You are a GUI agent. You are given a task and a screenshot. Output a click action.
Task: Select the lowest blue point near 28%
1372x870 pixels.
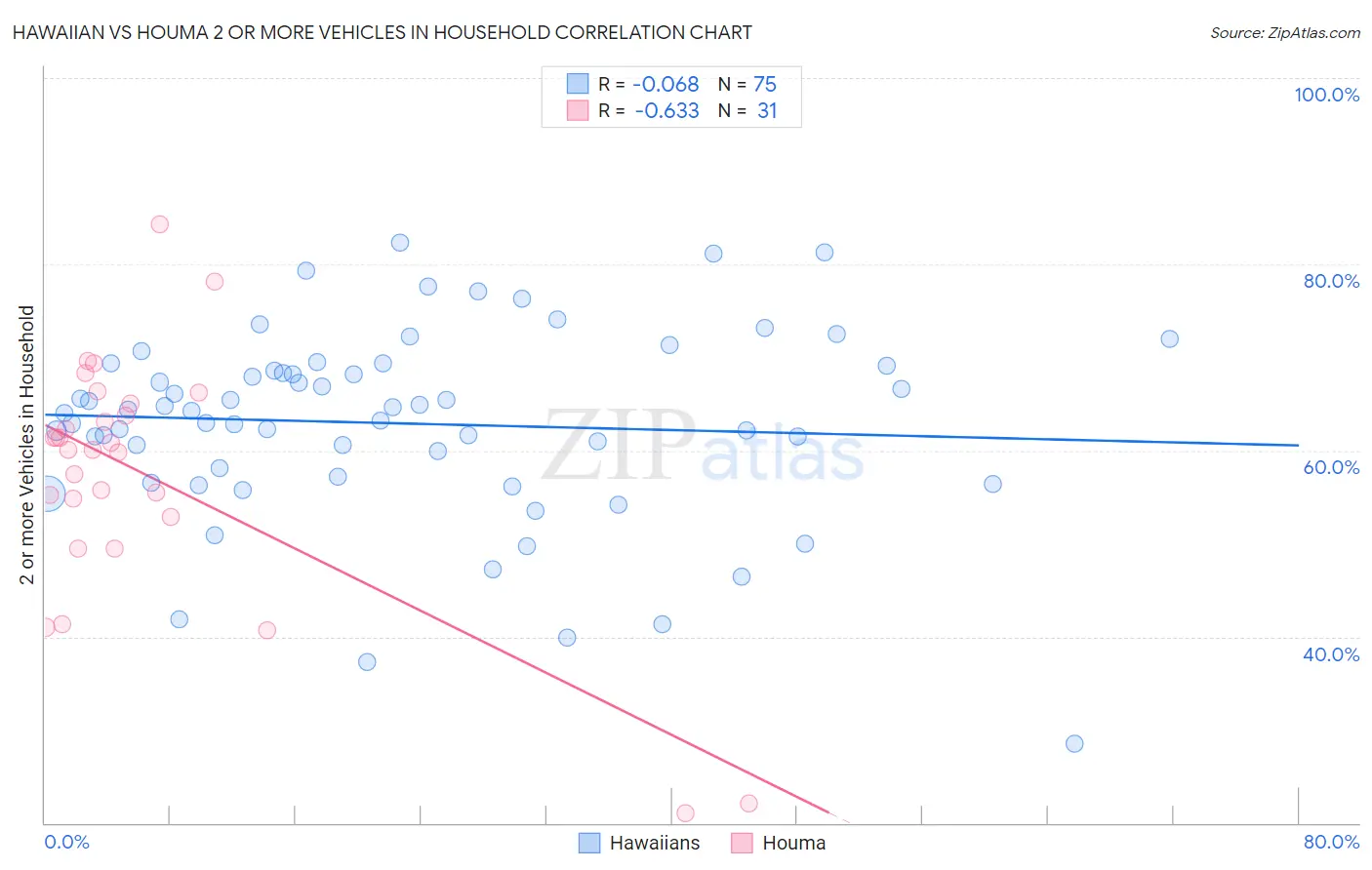click(x=1074, y=743)
